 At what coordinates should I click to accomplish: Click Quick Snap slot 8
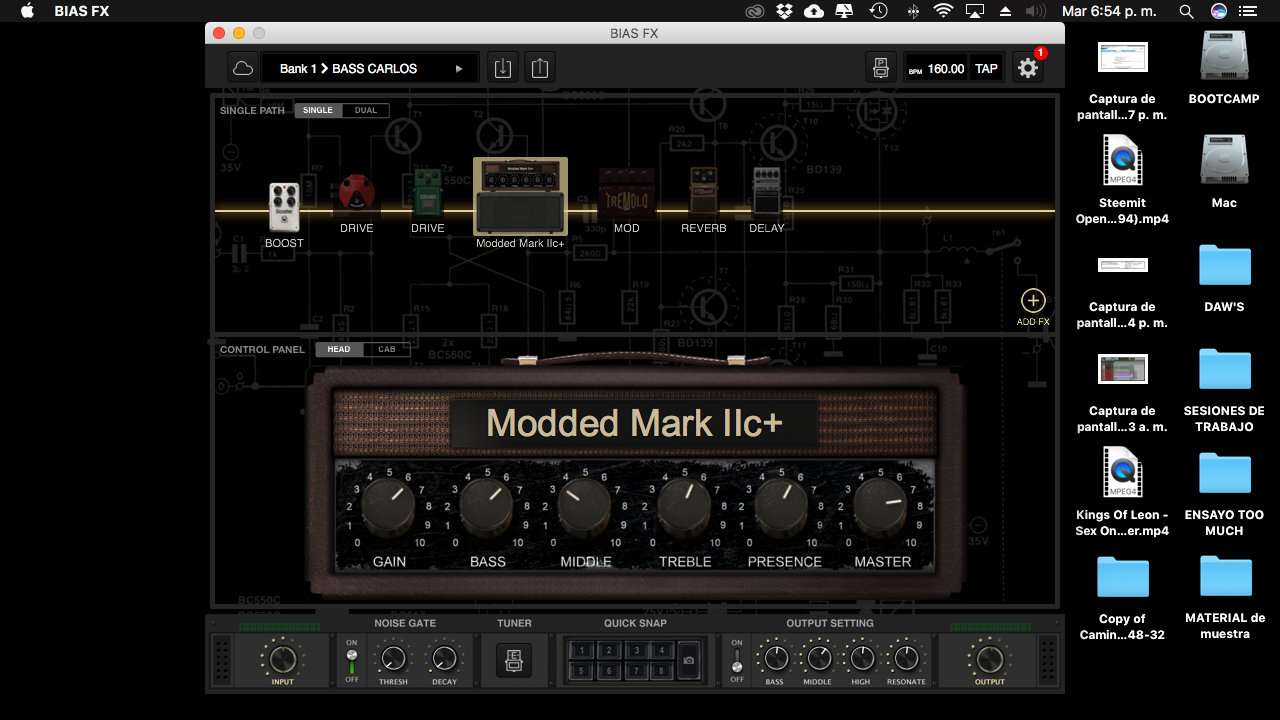click(661, 672)
